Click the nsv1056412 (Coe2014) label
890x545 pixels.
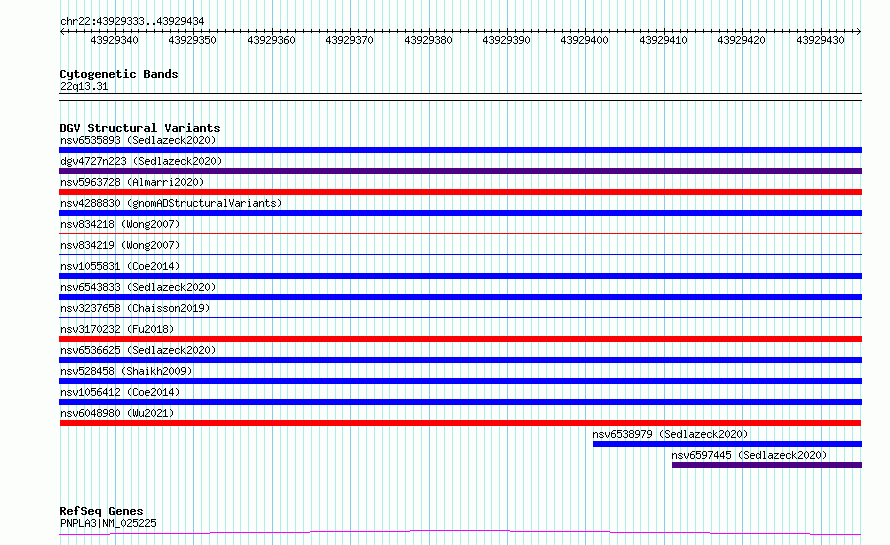click(120, 392)
